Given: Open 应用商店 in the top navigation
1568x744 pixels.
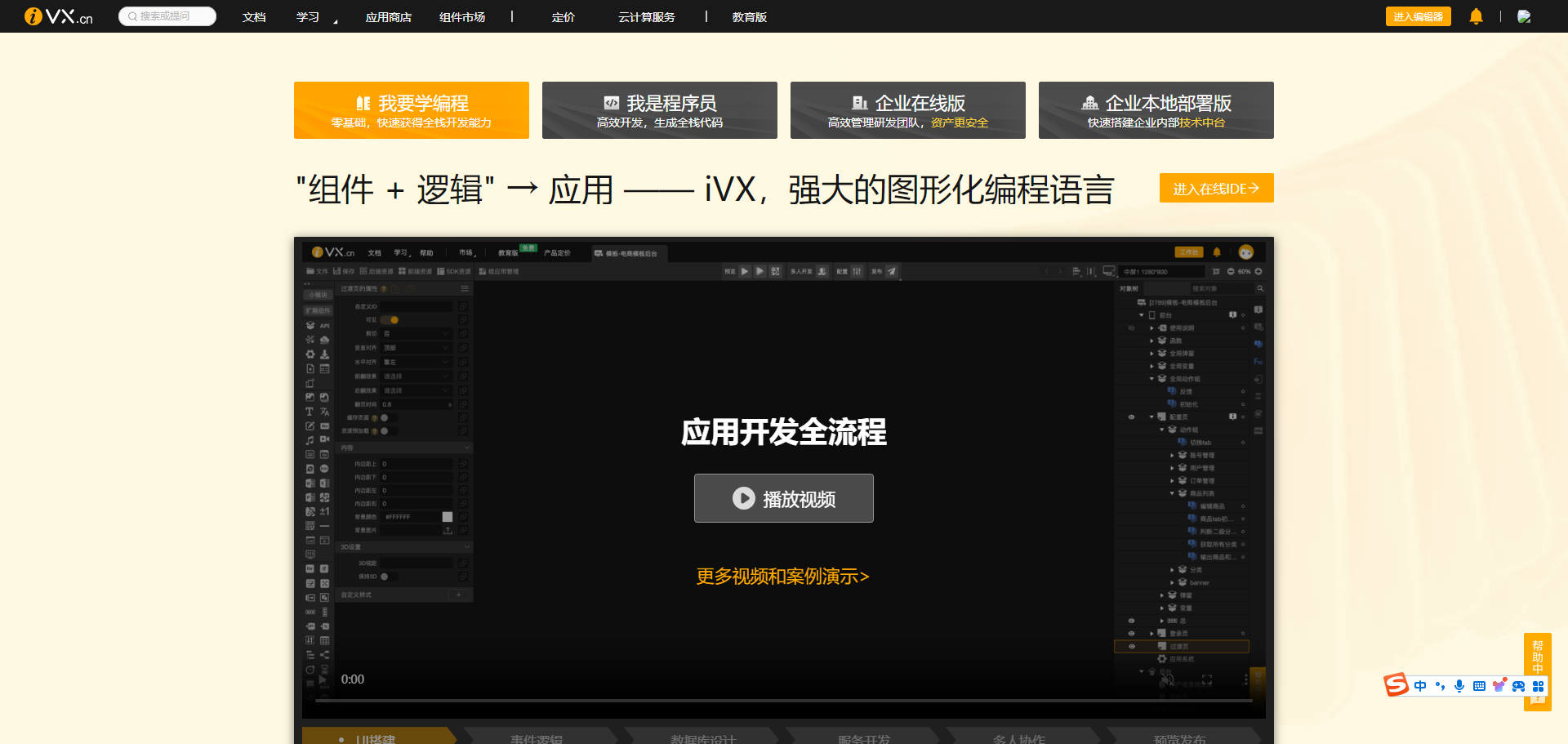Looking at the screenshot, I should click(389, 17).
